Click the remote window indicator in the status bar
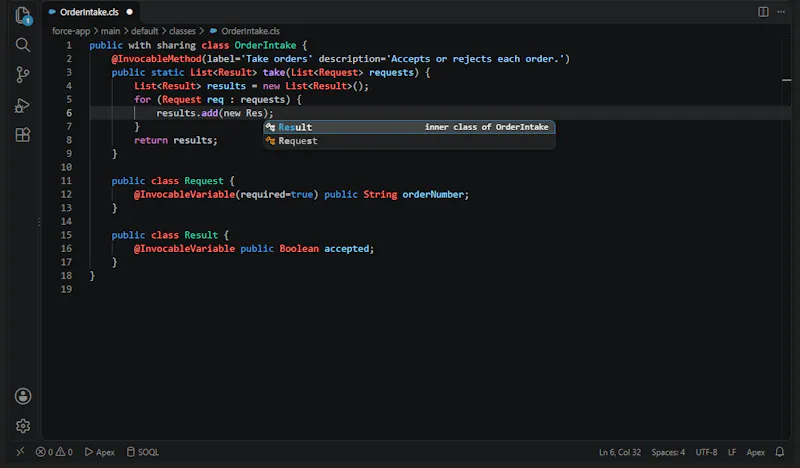The image size is (800, 468). click(x=20, y=452)
